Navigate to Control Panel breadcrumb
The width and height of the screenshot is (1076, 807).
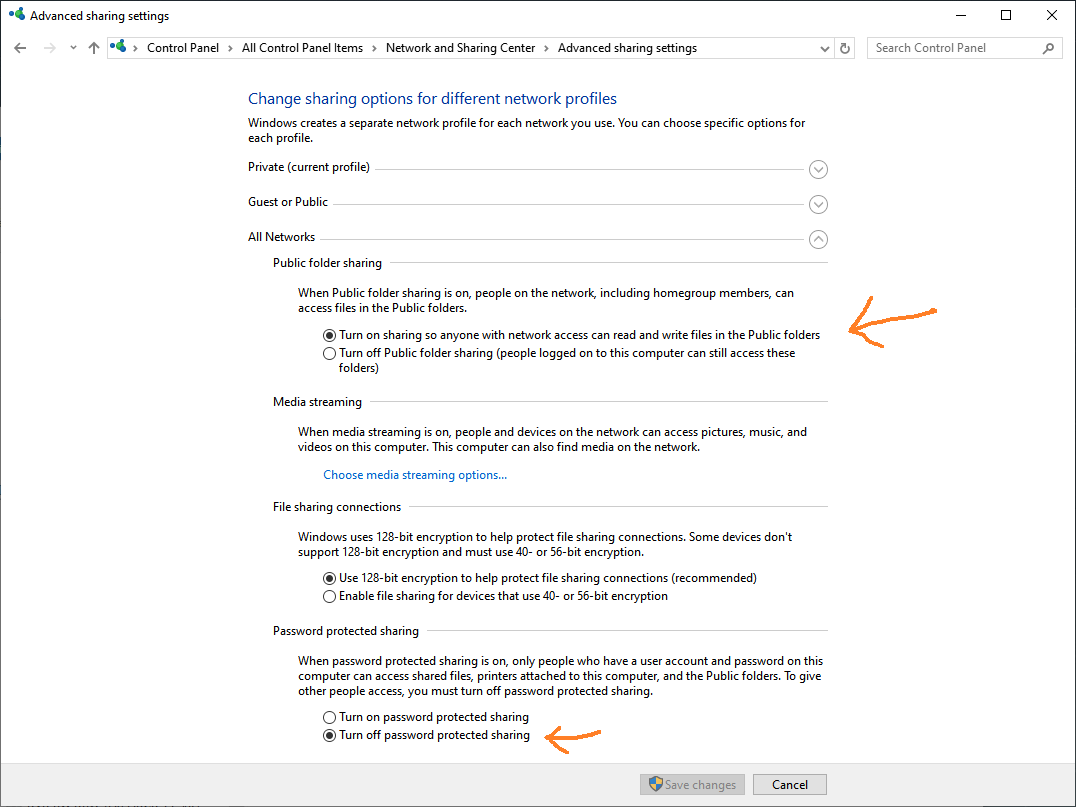(x=183, y=48)
